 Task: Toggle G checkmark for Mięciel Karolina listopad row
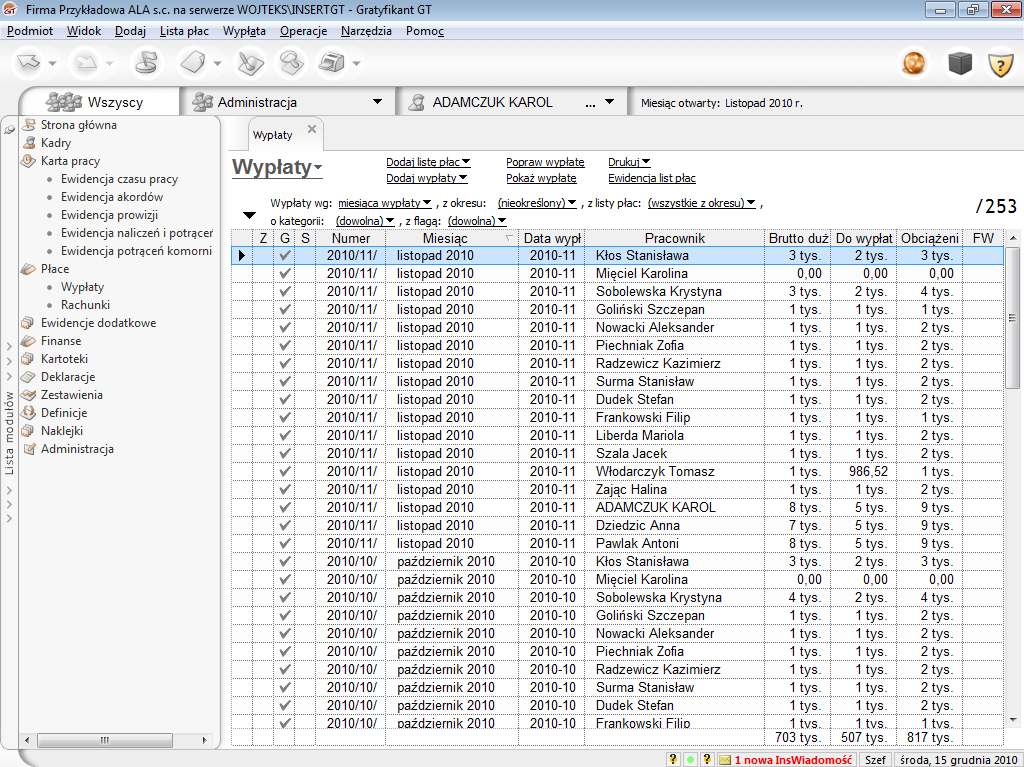tap(285, 274)
